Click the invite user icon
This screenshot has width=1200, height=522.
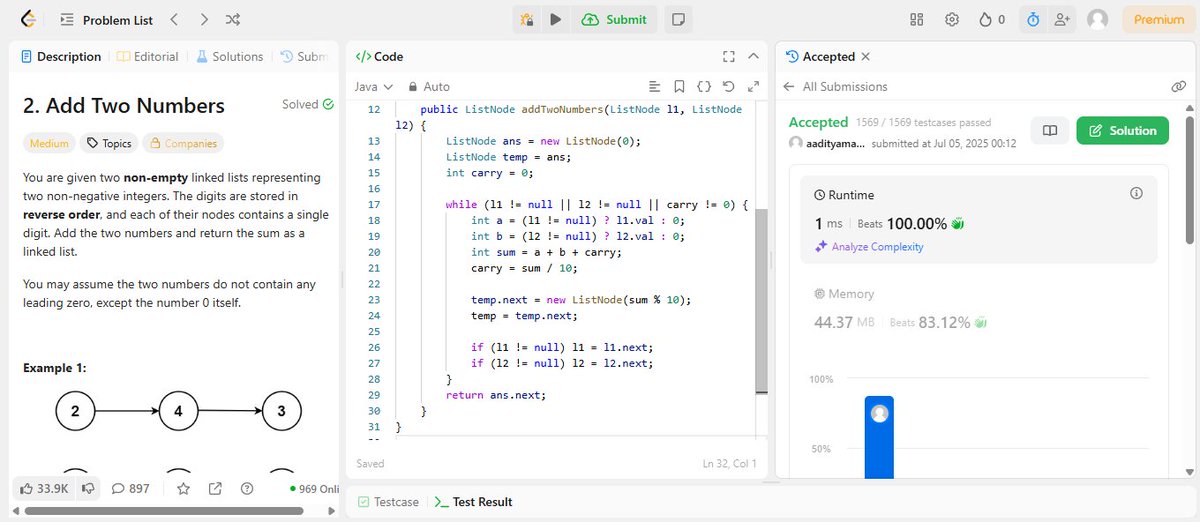coord(1062,19)
